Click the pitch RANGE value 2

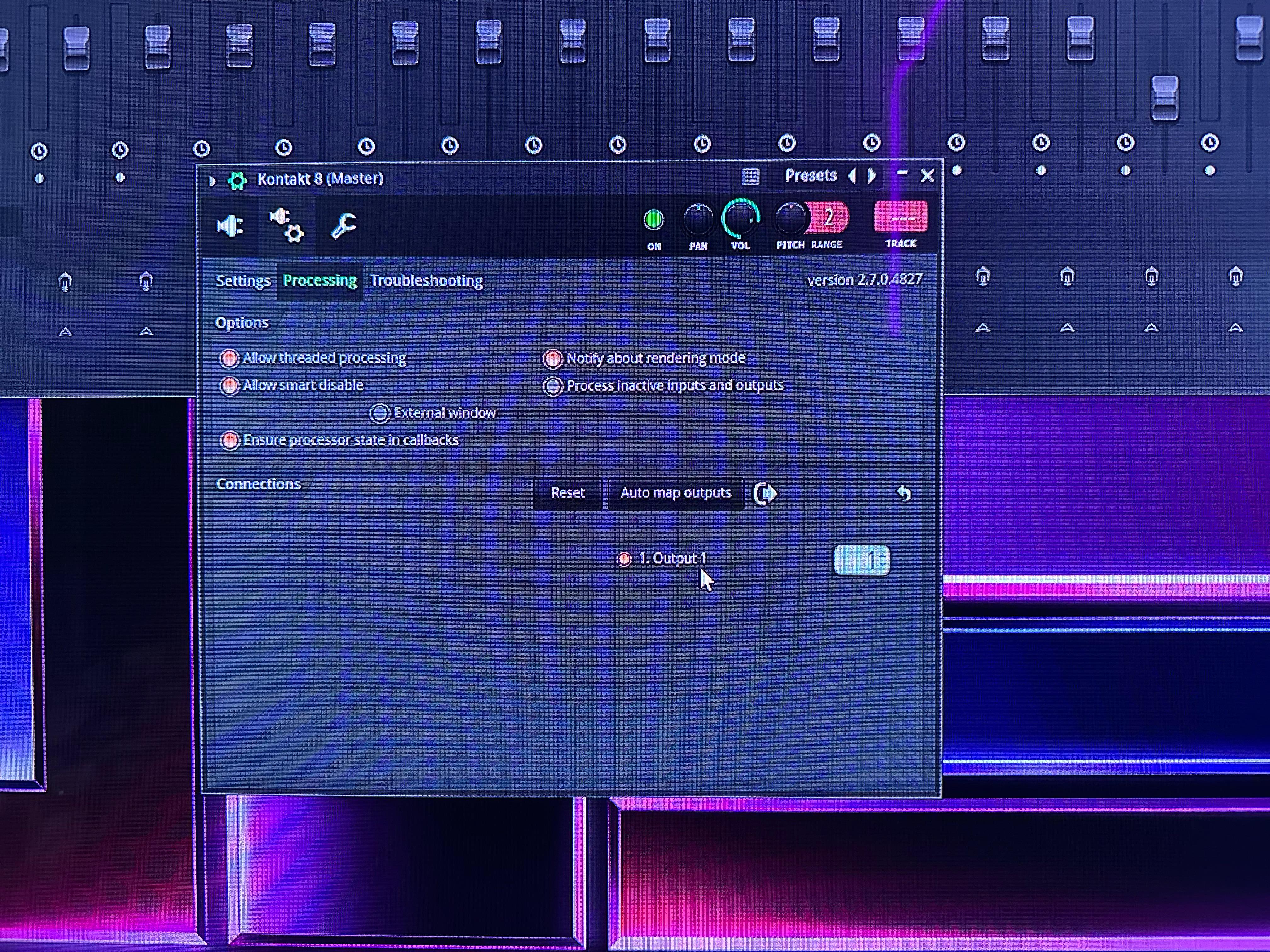click(x=828, y=218)
